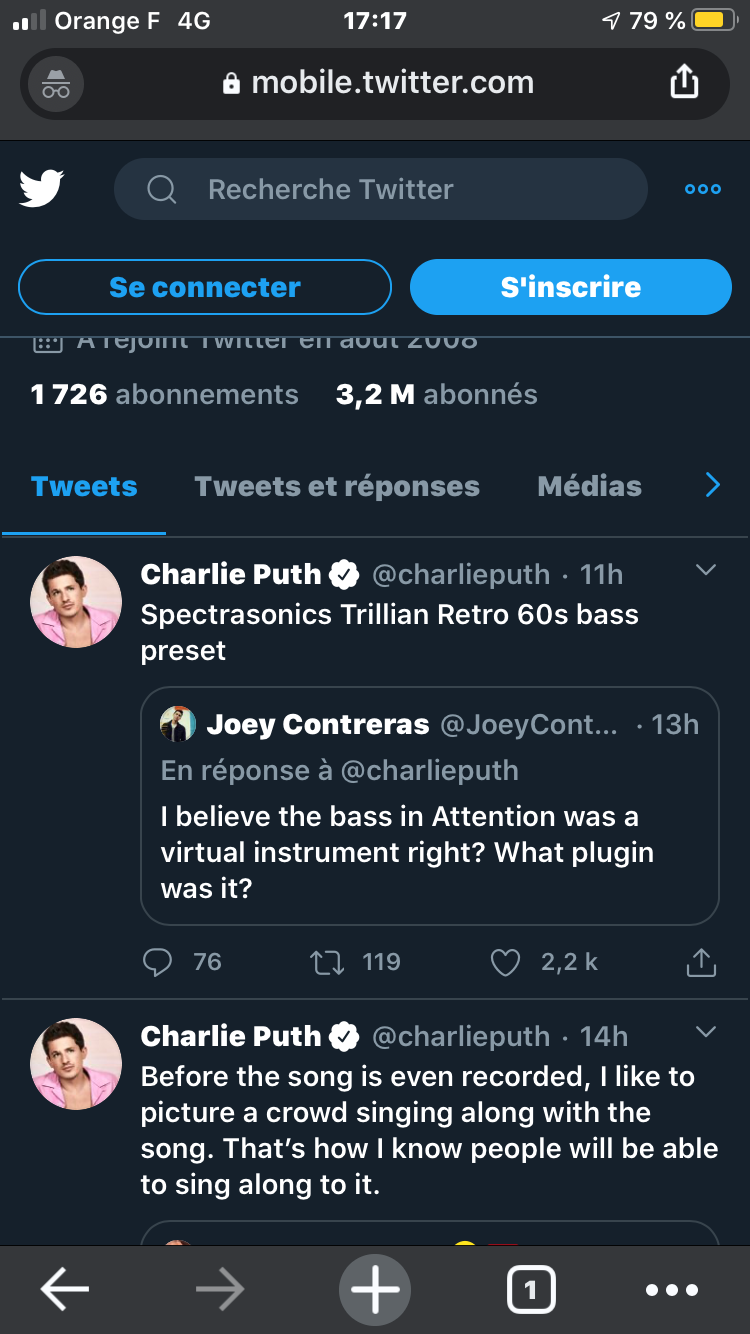Open the three-dot menu beside search
This screenshot has height=1334, width=750.
coord(702,189)
